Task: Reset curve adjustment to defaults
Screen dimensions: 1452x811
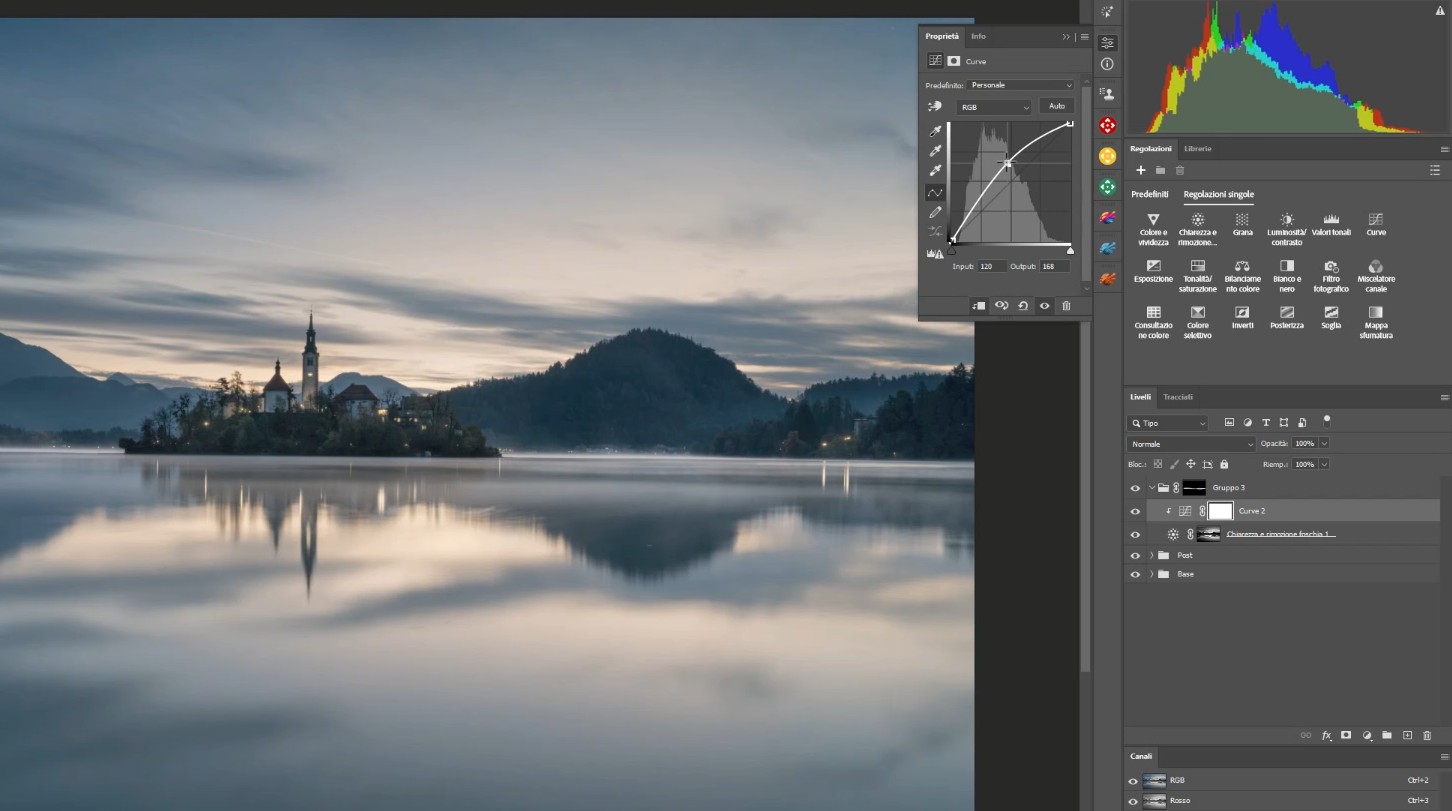Action: click(1023, 306)
